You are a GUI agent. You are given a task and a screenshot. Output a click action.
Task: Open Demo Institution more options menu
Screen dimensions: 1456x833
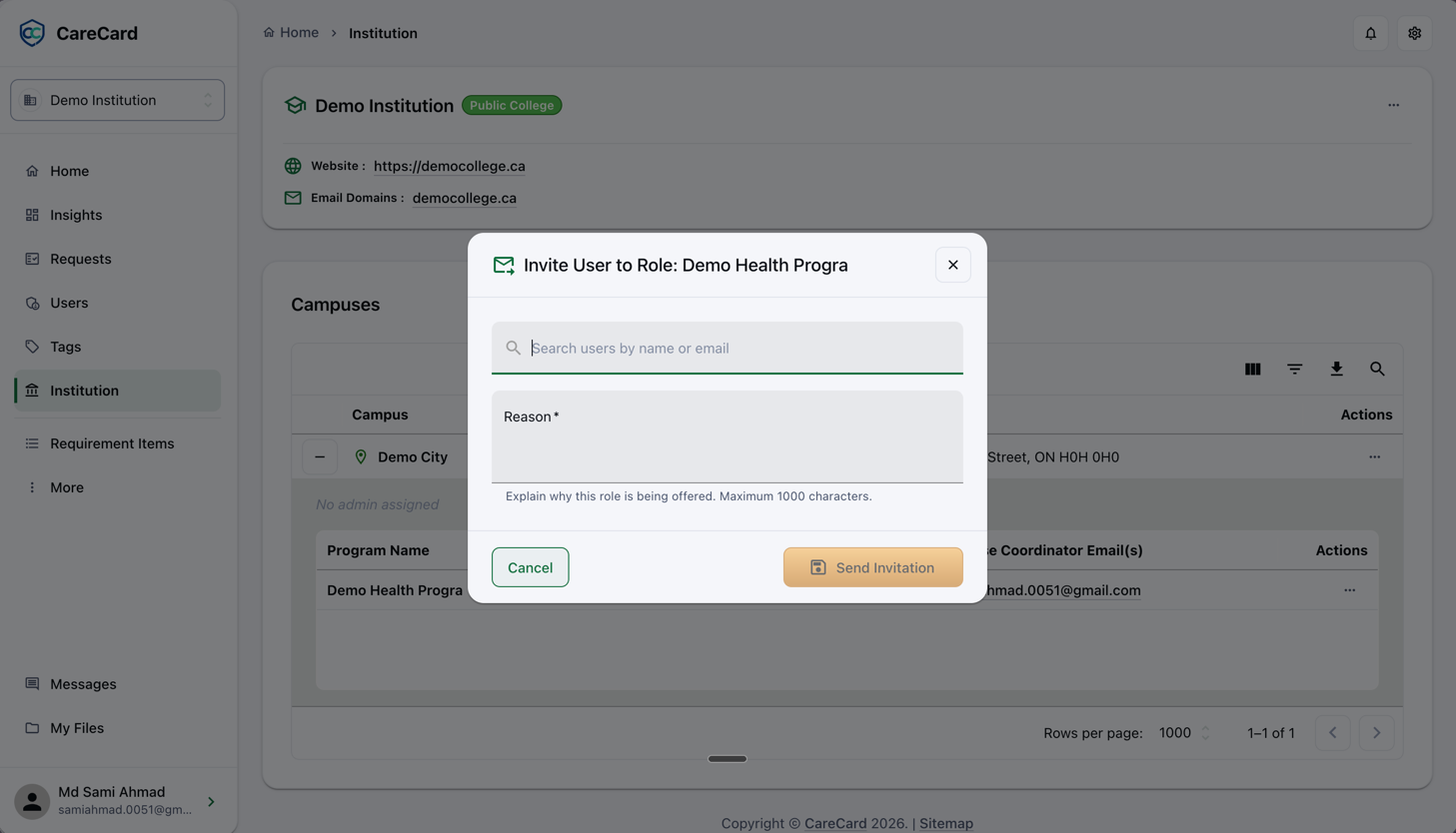pyautogui.click(x=1393, y=105)
